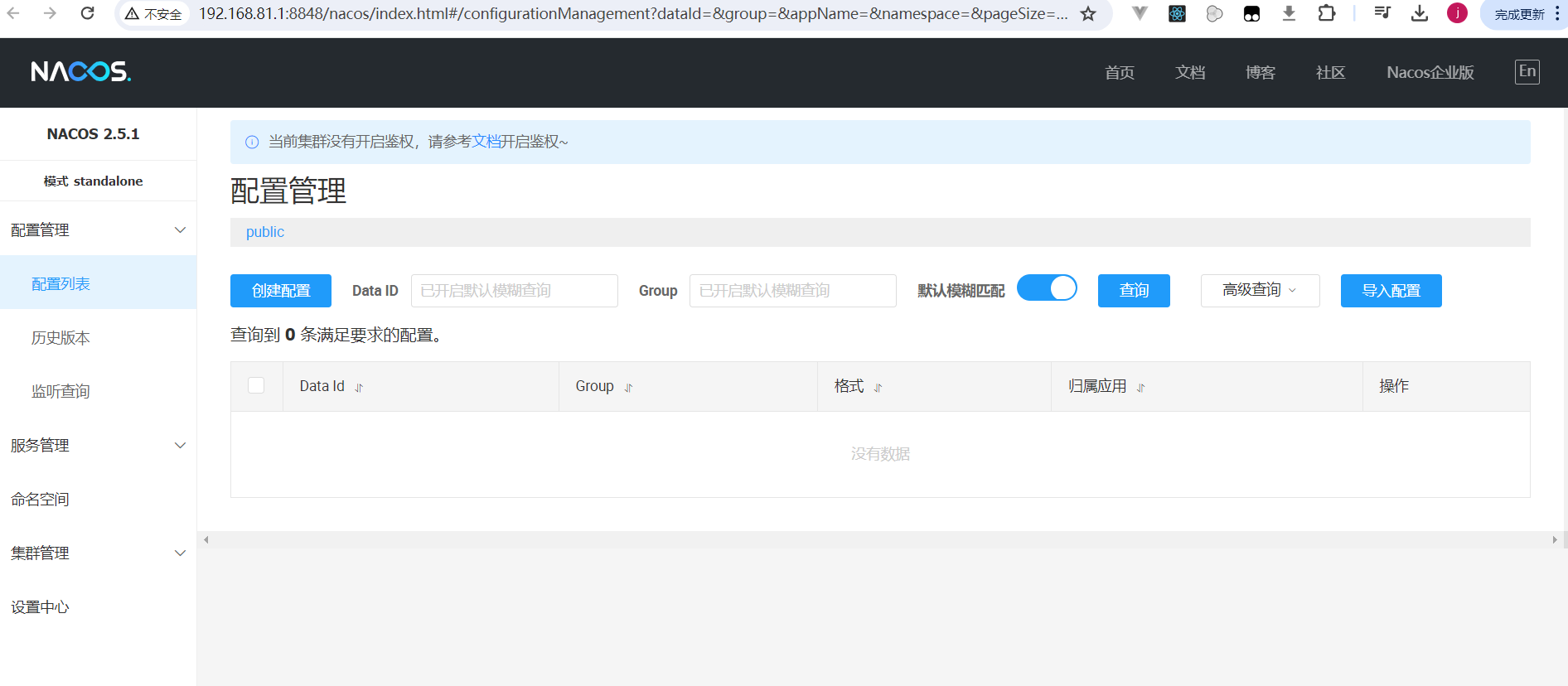Click the 创建配置 button
The width and height of the screenshot is (1568, 686).
coord(280,291)
